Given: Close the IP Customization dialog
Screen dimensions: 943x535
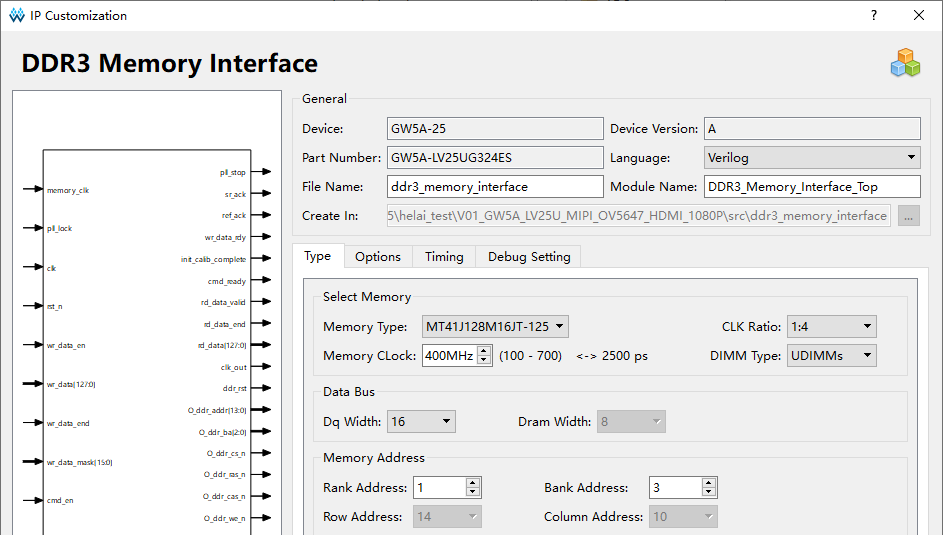Looking at the screenshot, I should click(x=919, y=15).
